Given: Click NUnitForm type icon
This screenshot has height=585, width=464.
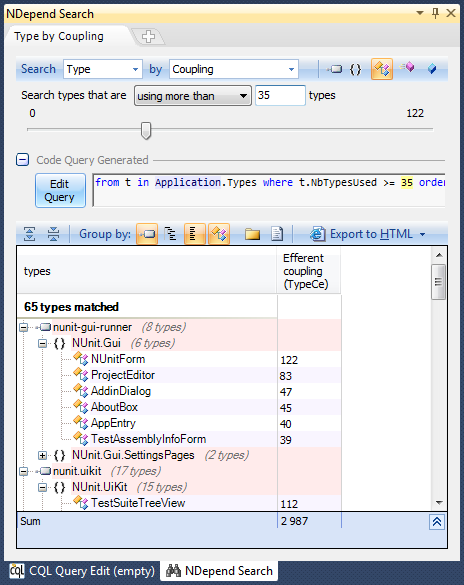Looking at the screenshot, I should [x=81, y=359].
